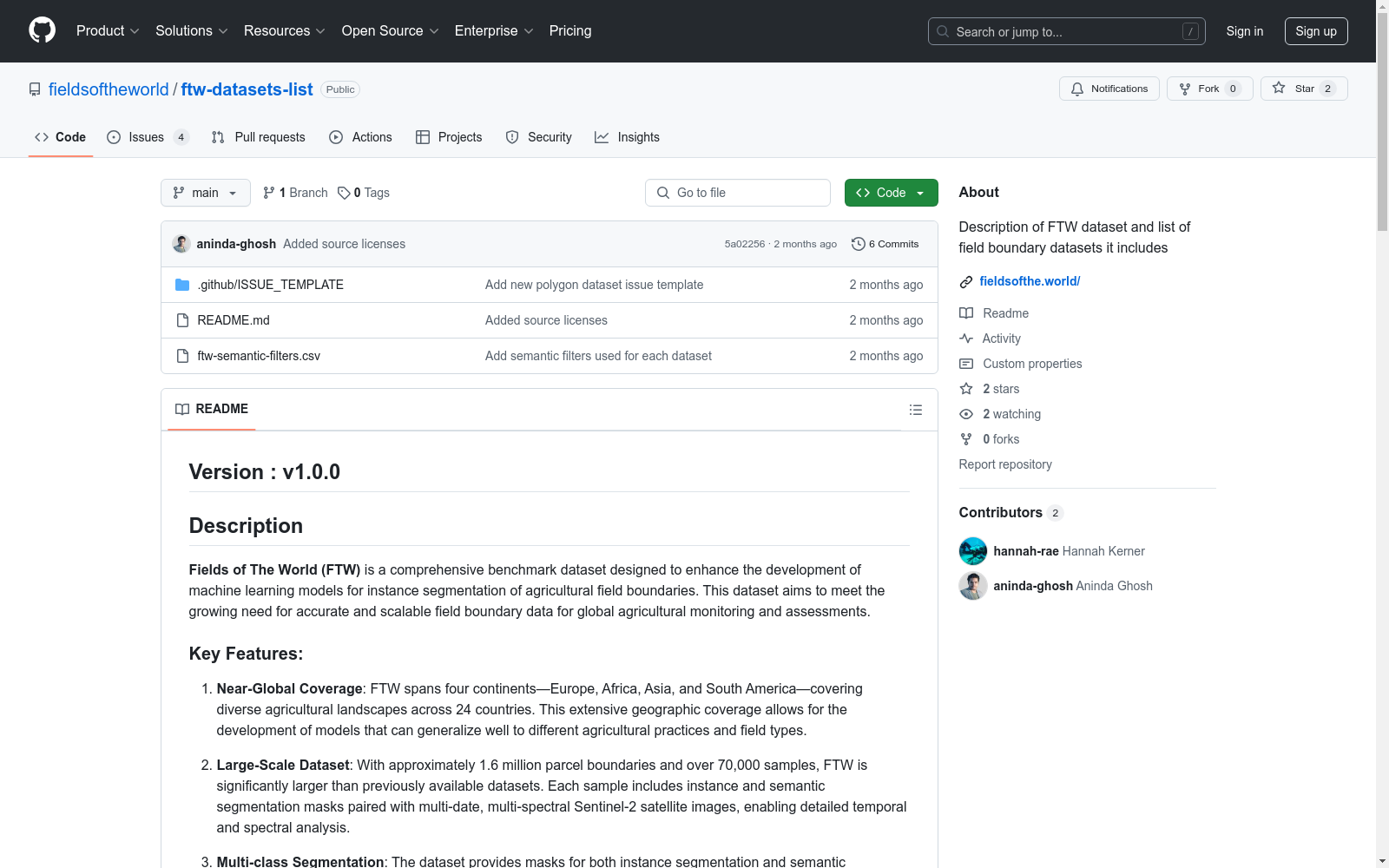Click the star icon to star the repo

point(1279,88)
